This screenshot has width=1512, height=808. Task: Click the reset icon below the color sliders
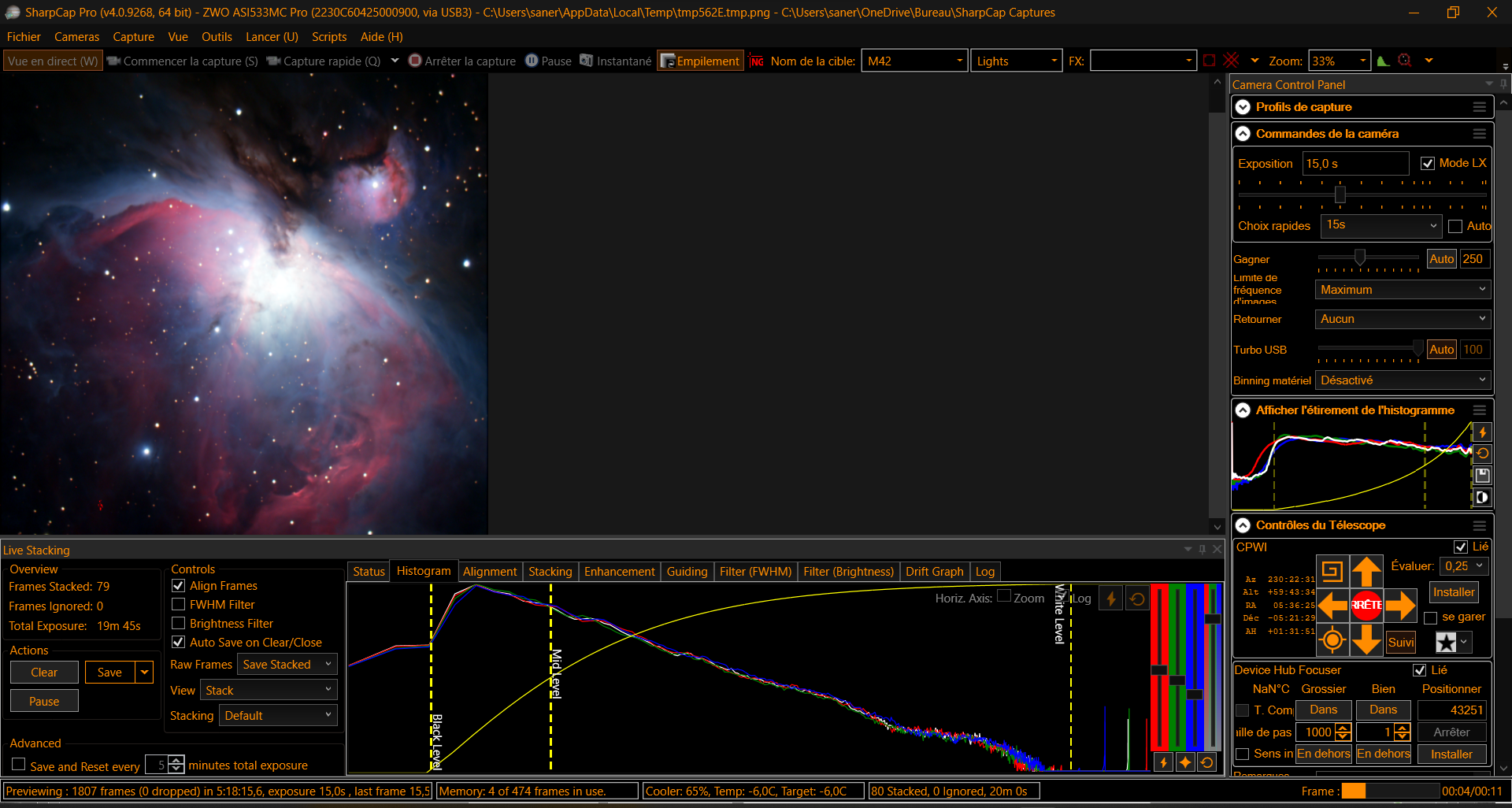1206,762
